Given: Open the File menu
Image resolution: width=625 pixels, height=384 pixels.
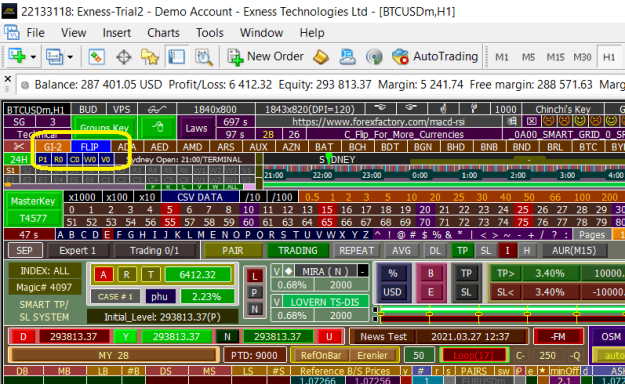Looking at the screenshot, I should pos(35,33).
